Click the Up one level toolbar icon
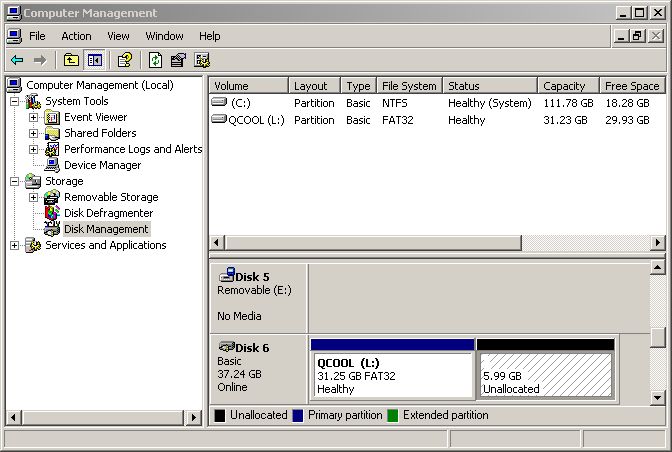 71,60
